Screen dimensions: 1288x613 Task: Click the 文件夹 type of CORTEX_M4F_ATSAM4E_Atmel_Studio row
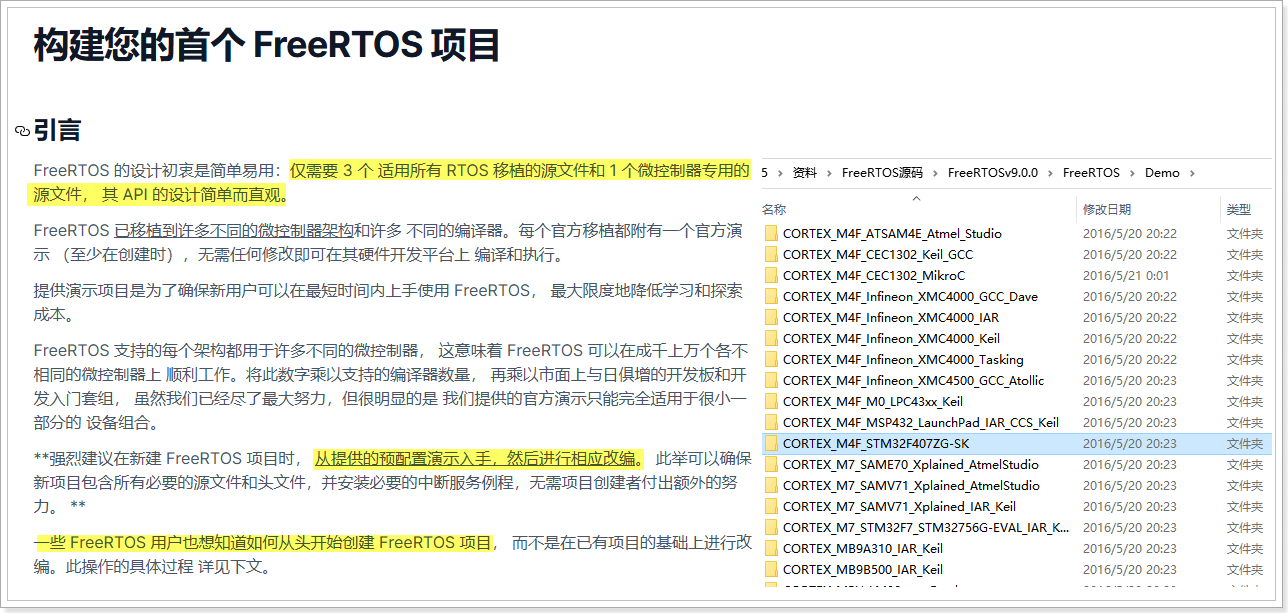pos(1245,233)
